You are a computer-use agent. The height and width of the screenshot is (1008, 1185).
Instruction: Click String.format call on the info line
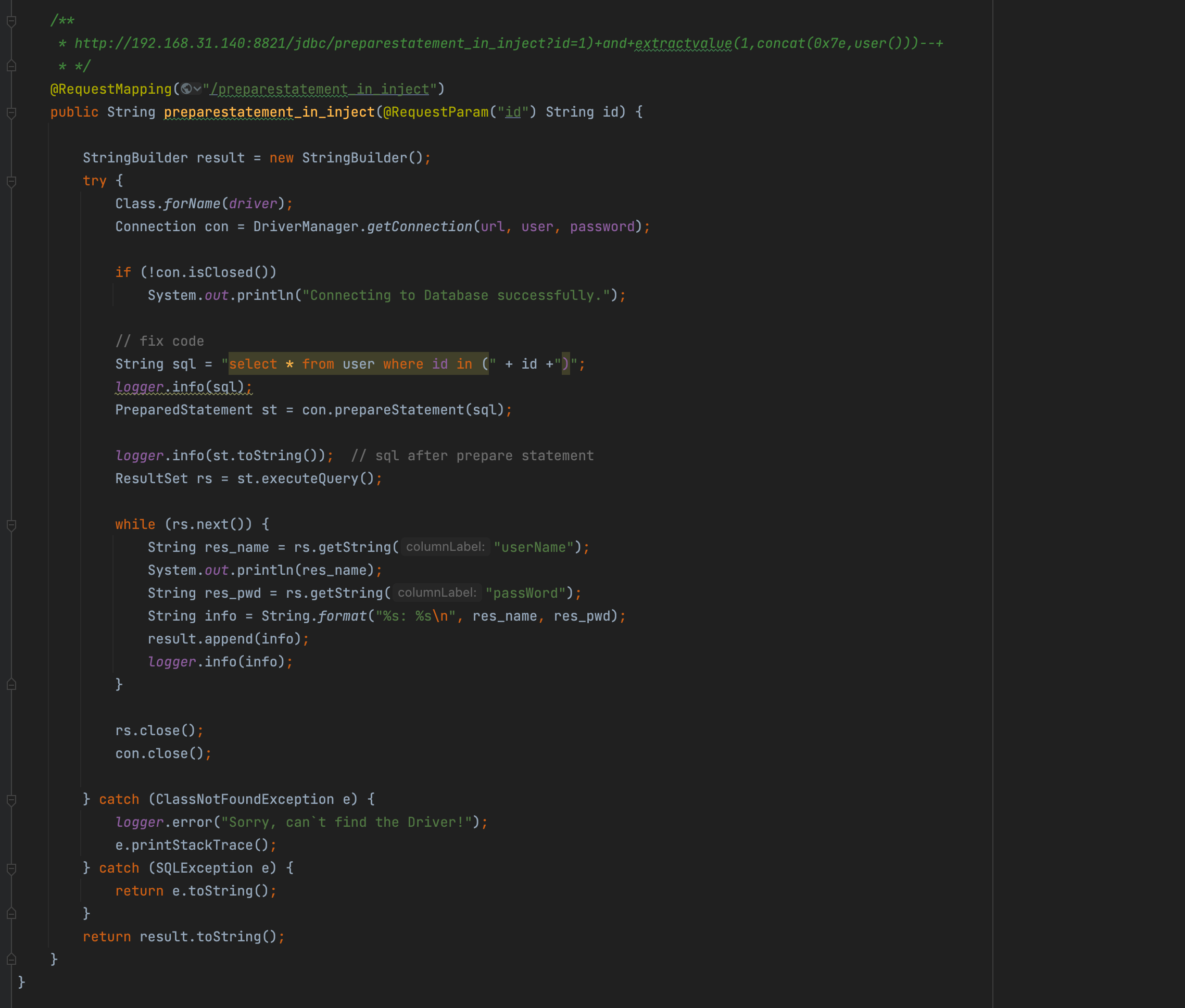313,616
